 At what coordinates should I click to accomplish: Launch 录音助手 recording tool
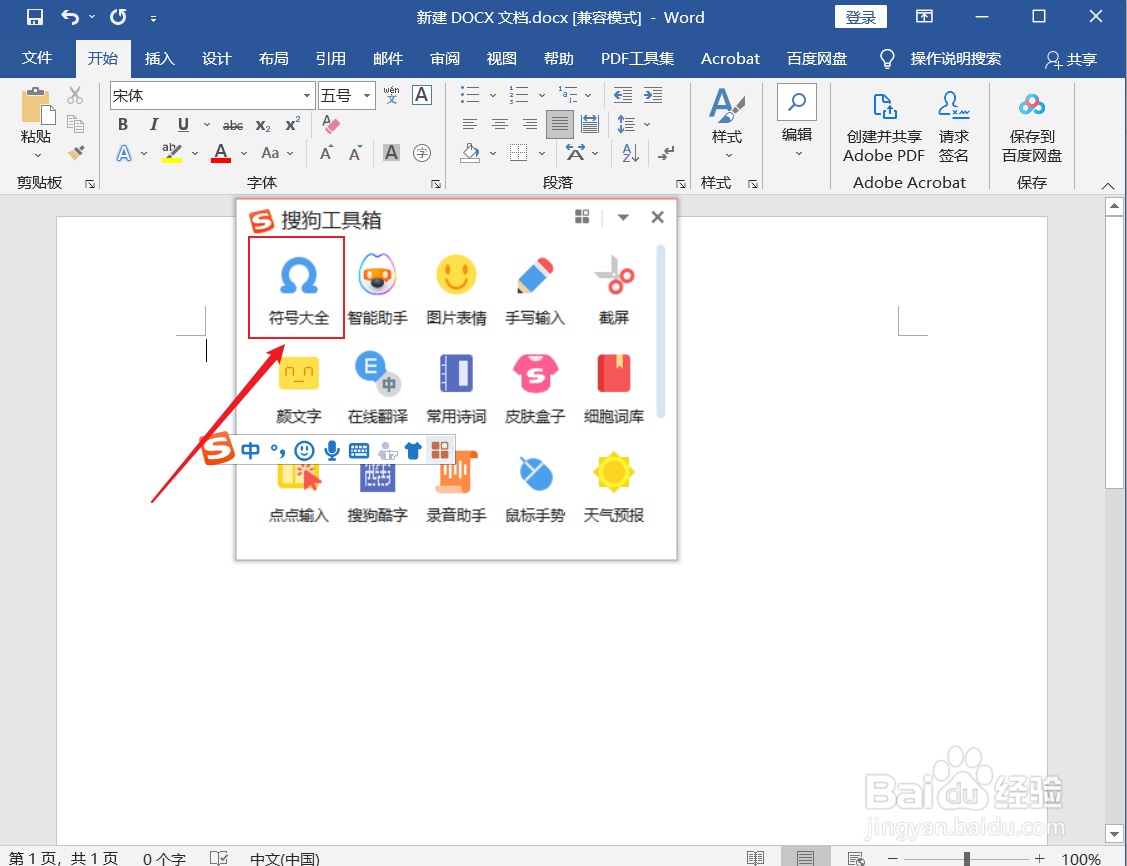click(456, 487)
